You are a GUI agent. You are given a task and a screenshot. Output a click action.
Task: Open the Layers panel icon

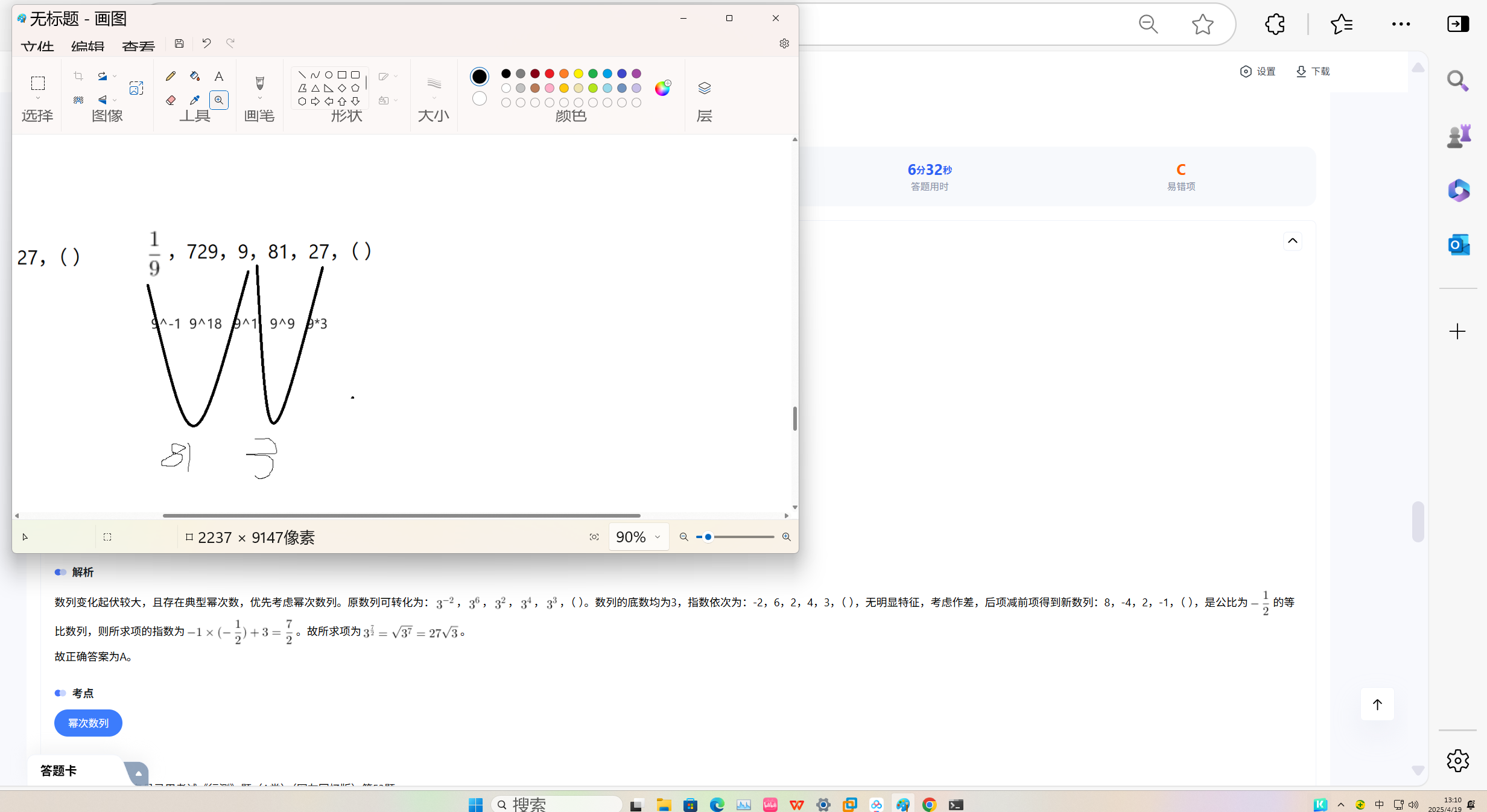(x=704, y=88)
